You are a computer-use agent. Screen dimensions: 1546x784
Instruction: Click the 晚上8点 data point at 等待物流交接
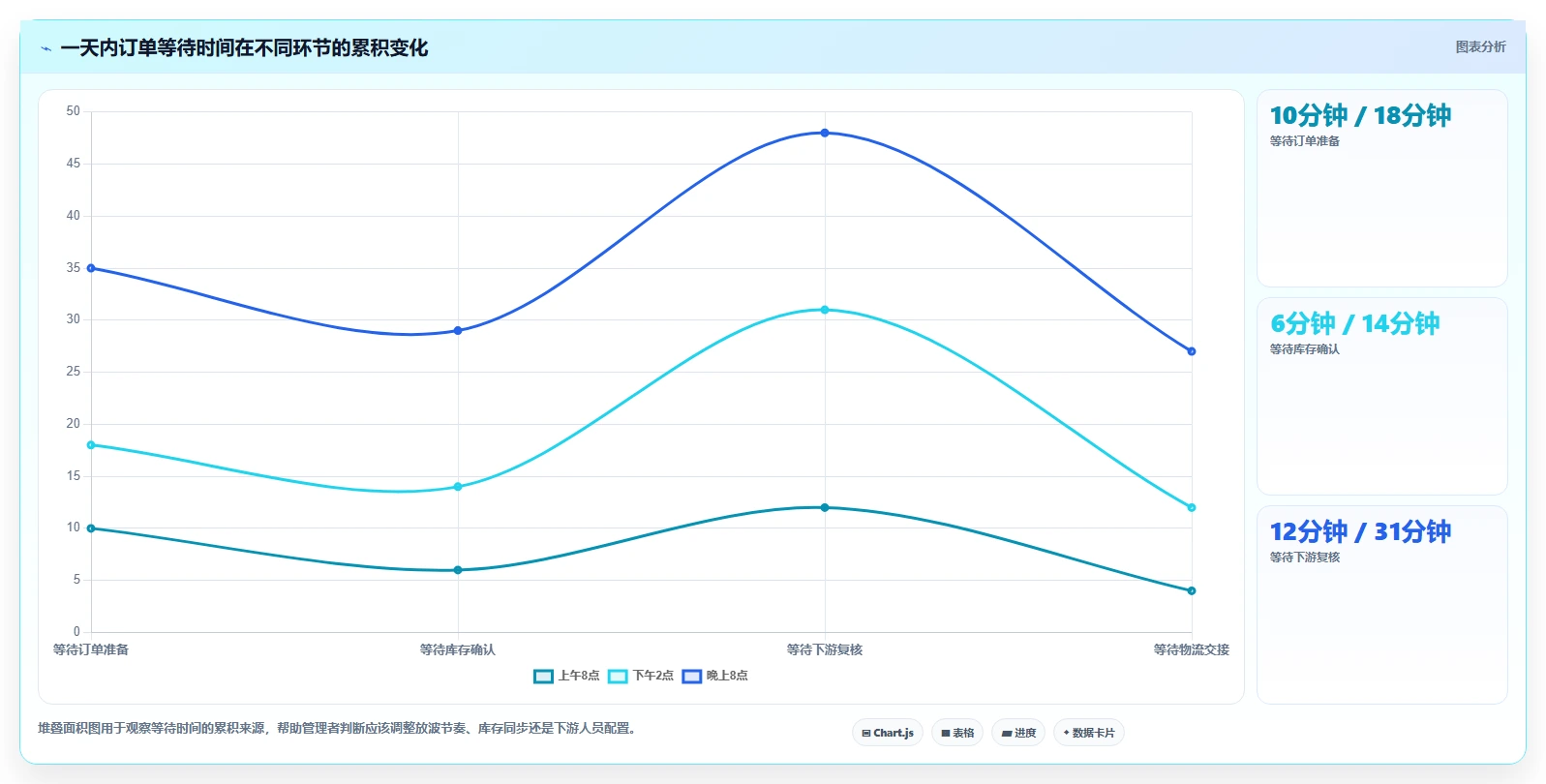[x=1192, y=351]
